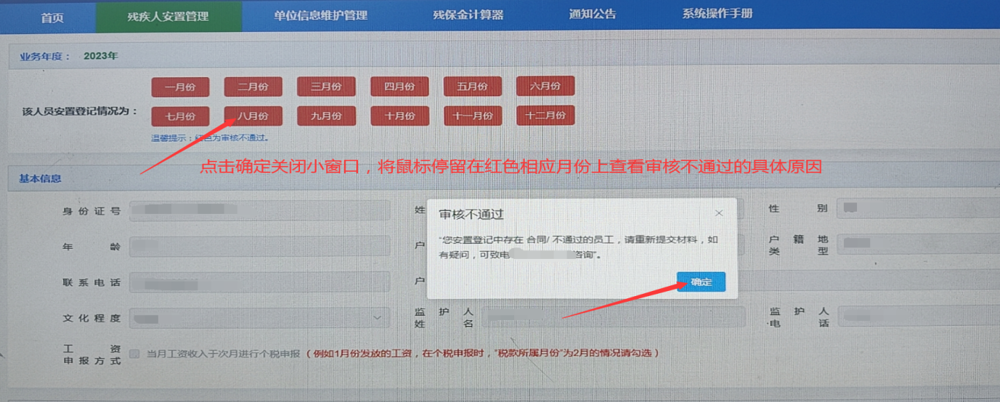Click the 二月份 month button
The image size is (1000, 402).
click(253, 87)
